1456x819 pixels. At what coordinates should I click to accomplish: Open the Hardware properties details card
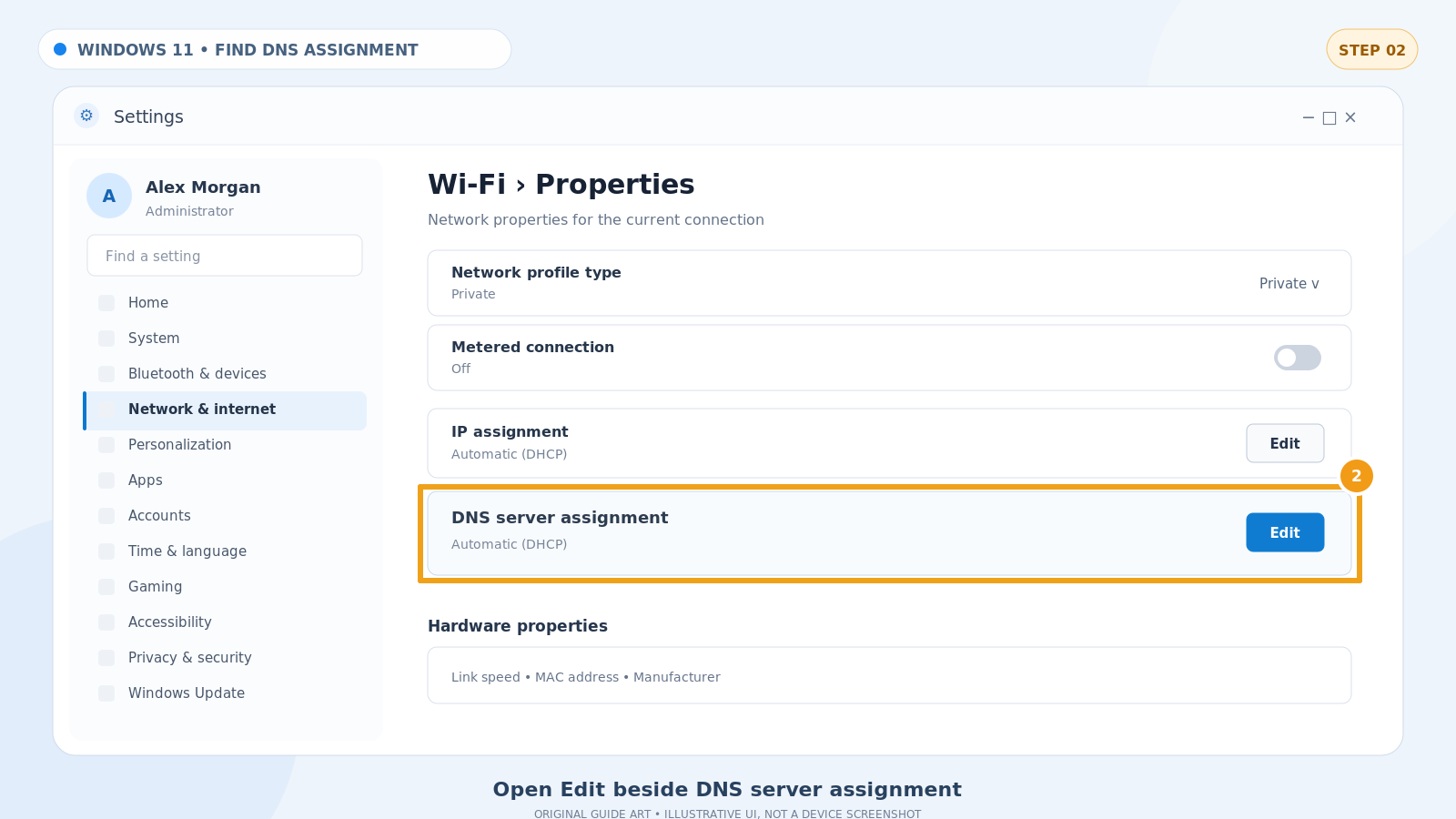(889, 675)
